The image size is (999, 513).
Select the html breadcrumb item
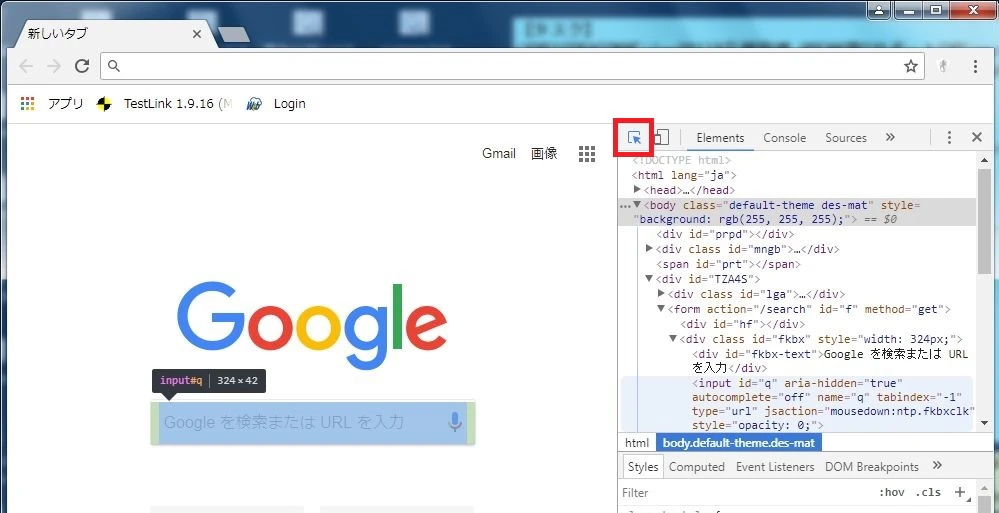[636, 442]
